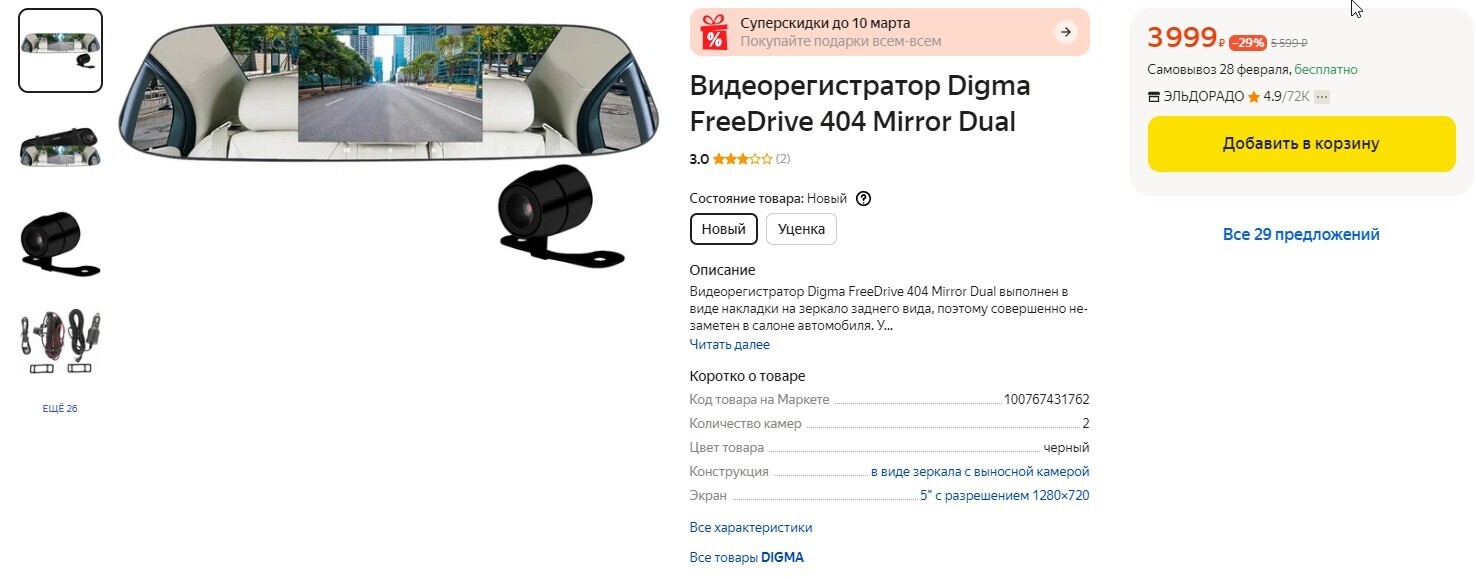Select the rear camera thumbnail image
1476x579 pixels.
(60, 241)
